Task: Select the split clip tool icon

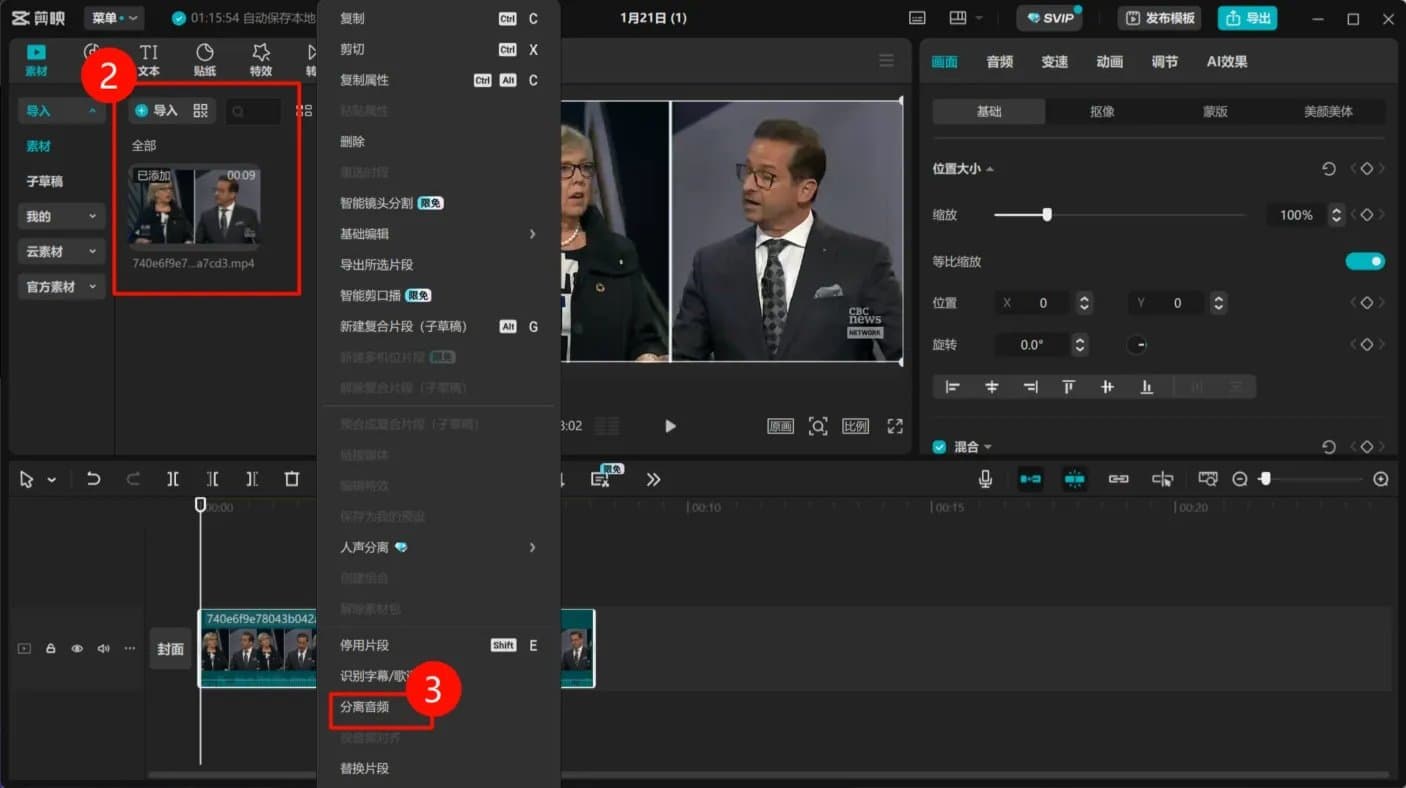Action: point(173,480)
